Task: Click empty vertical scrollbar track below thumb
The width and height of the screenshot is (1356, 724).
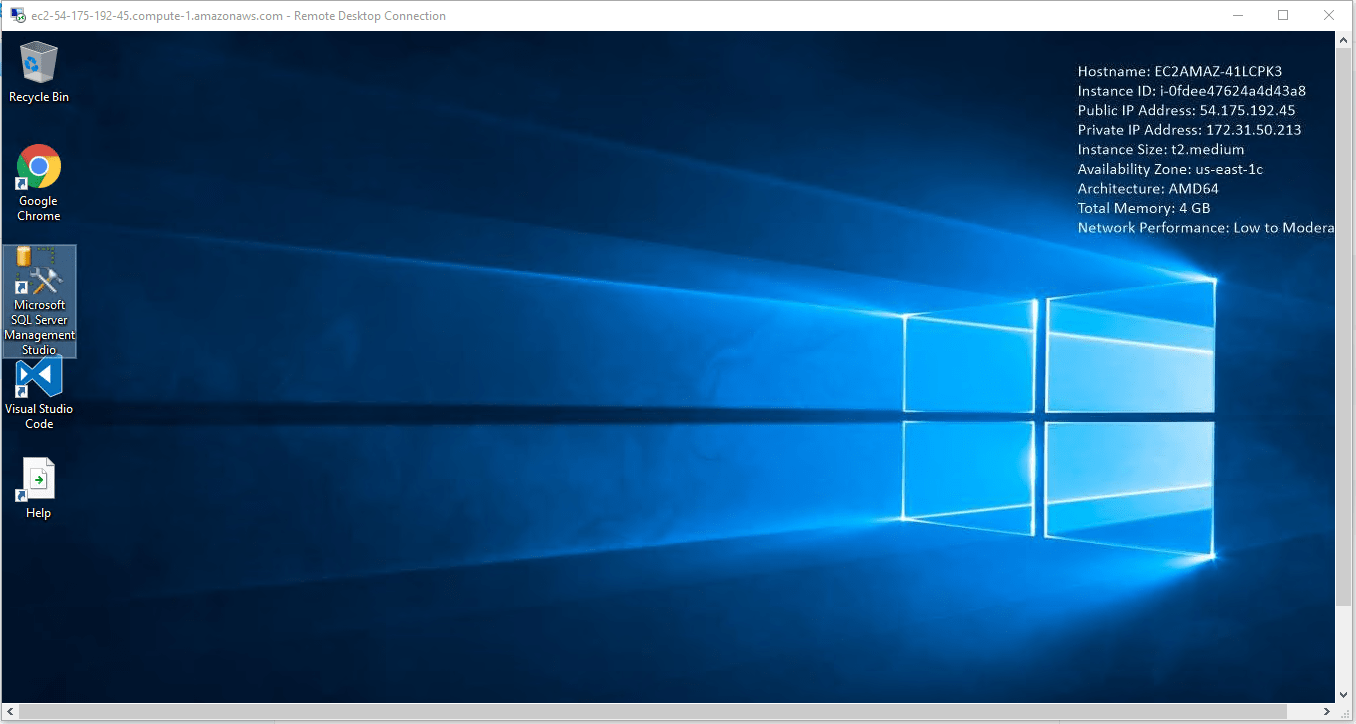Action: (x=1345, y=645)
